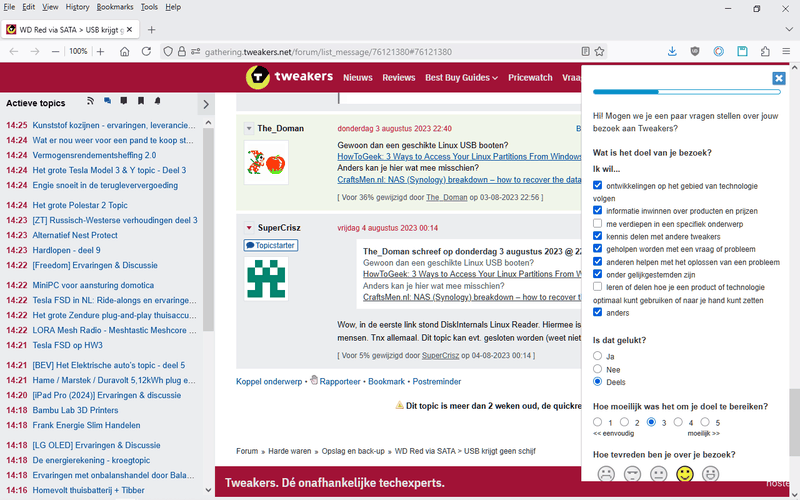Select the 'Ja' radio button
Image resolution: width=800 pixels, height=500 pixels.
point(597,356)
